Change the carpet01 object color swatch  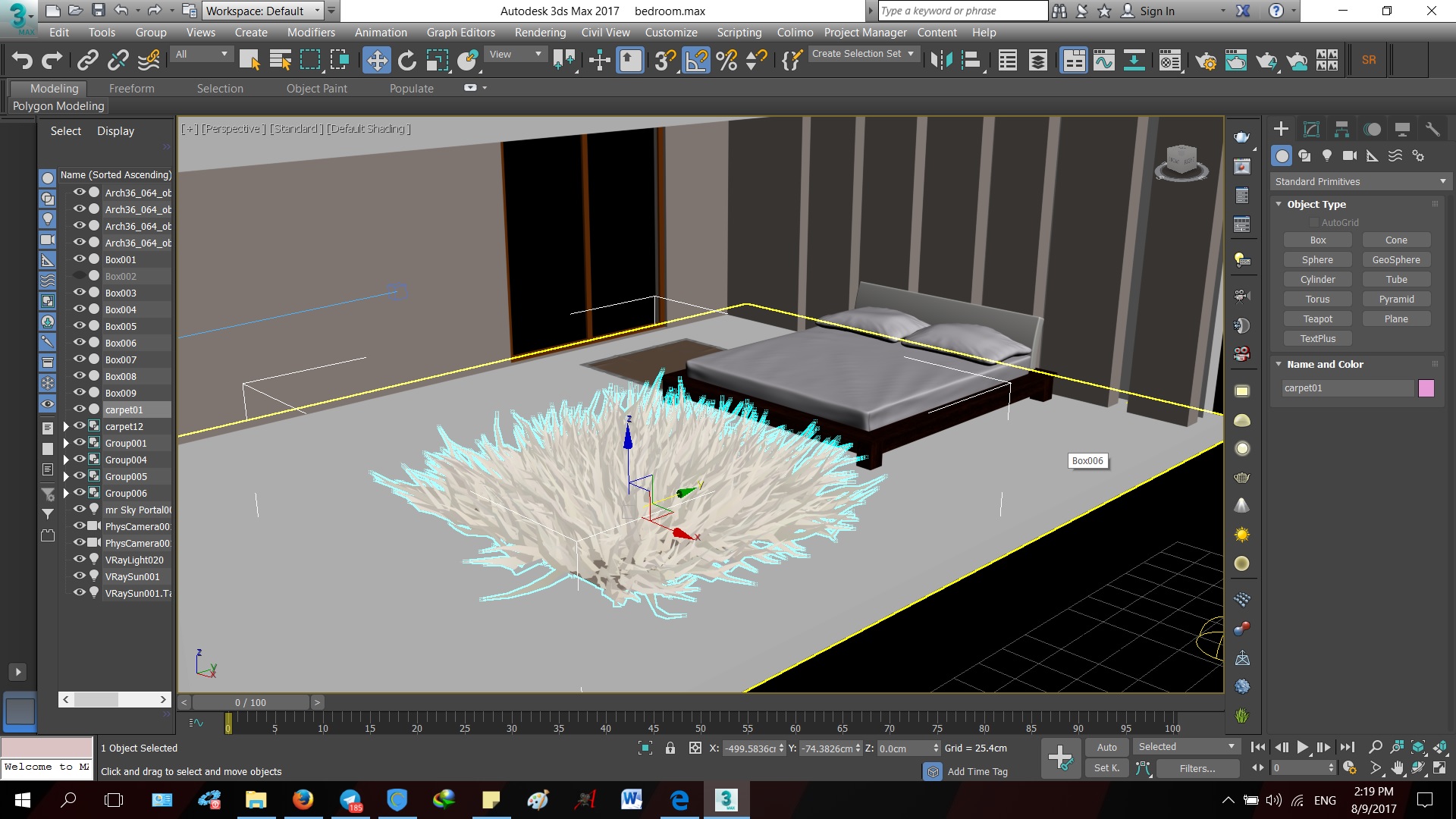[x=1428, y=388]
